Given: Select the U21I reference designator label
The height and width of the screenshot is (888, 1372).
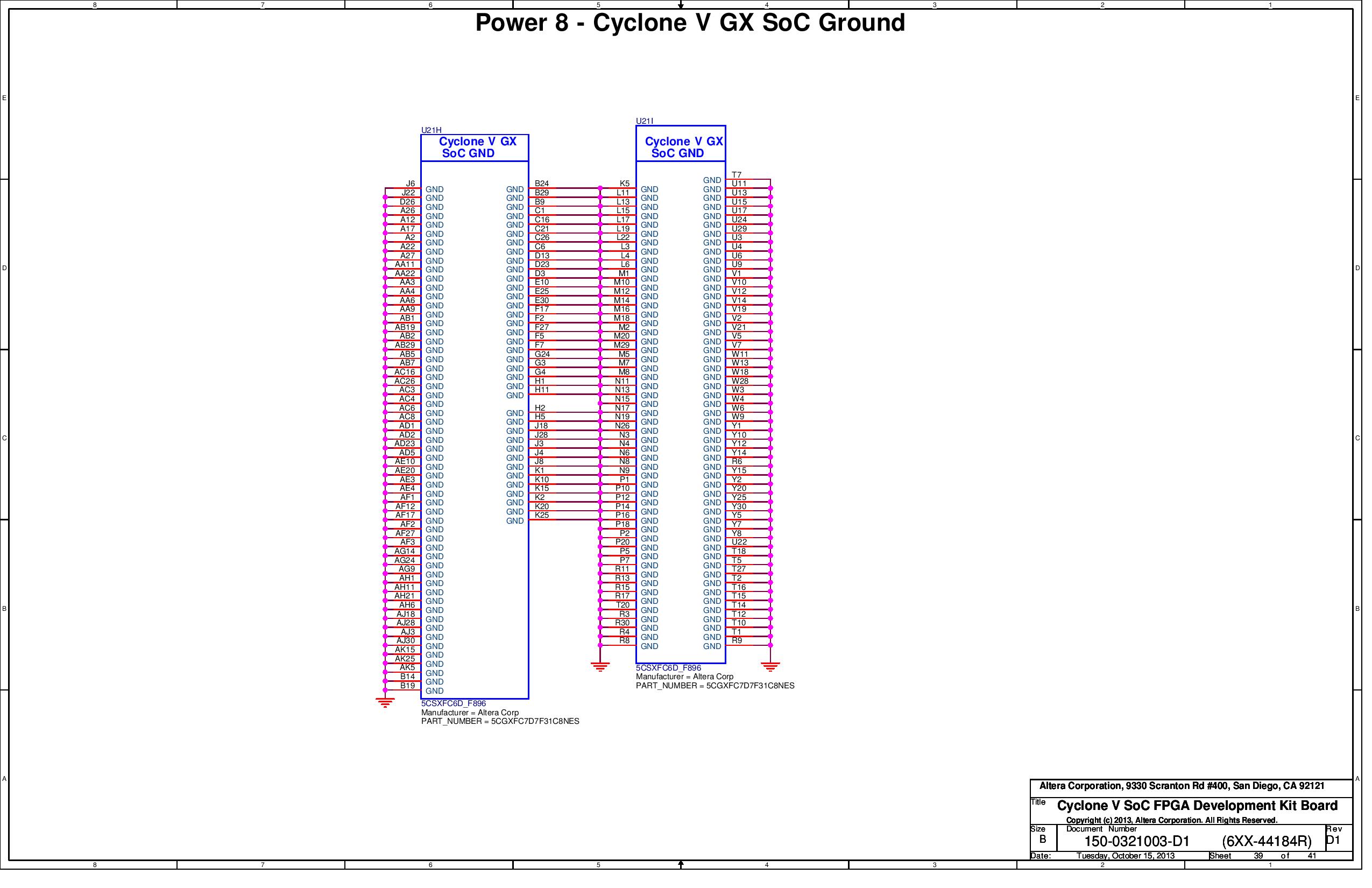Looking at the screenshot, I should [644, 121].
